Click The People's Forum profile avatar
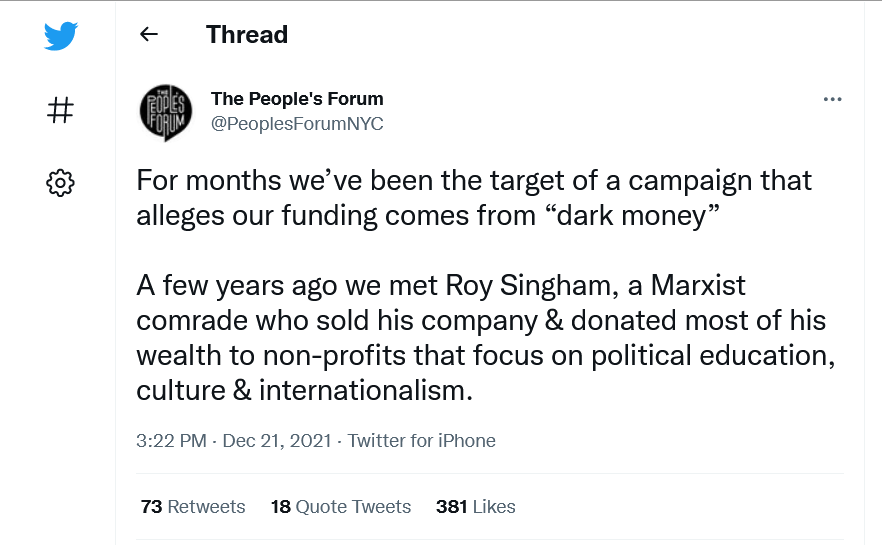This screenshot has height=545, width=882. click(166, 112)
